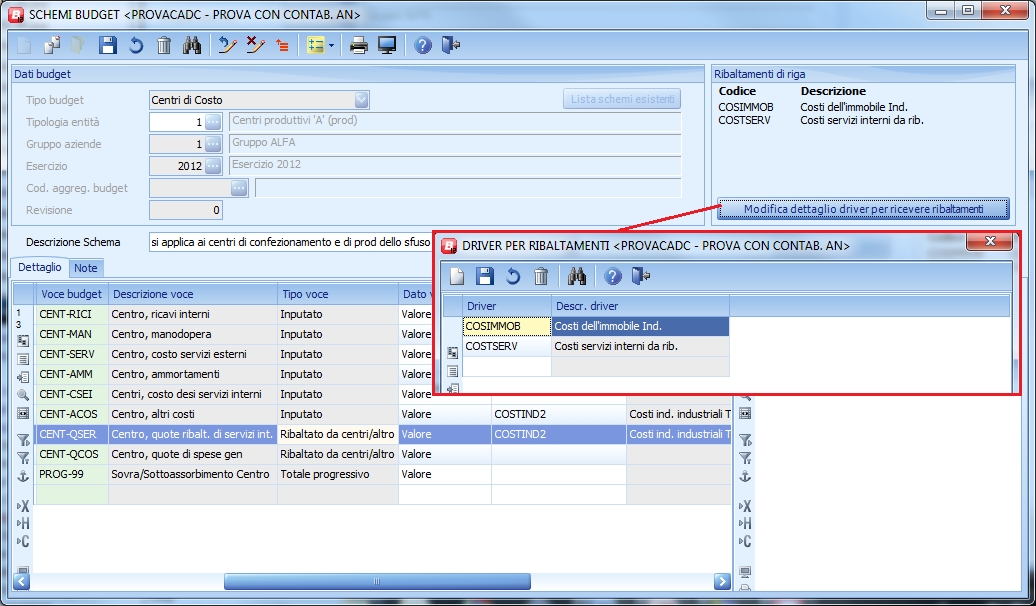This screenshot has height=606, width=1036.
Task: Click the magnifier icon beside the CENT-CSEI row
Action: pyautogui.click(x=23, y=395)
